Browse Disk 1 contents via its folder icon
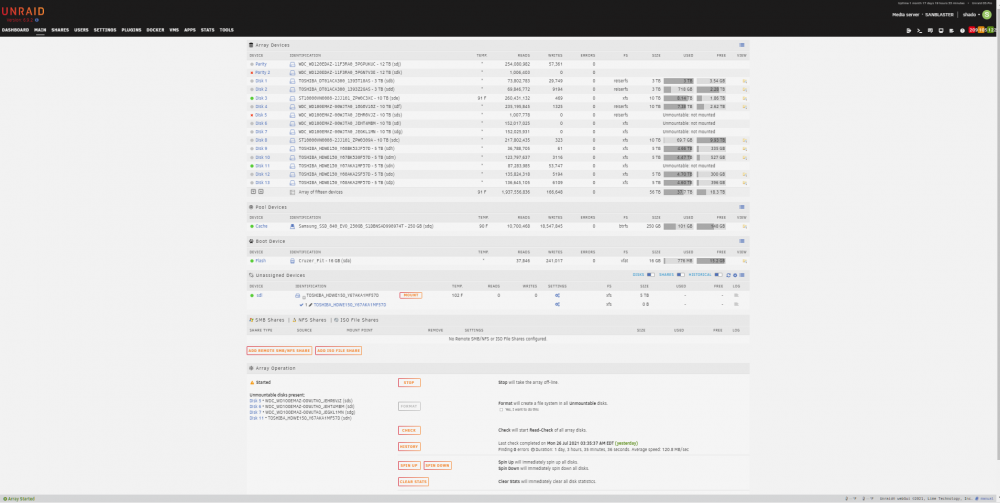The image size is (1000, 503). pos(744,82)
